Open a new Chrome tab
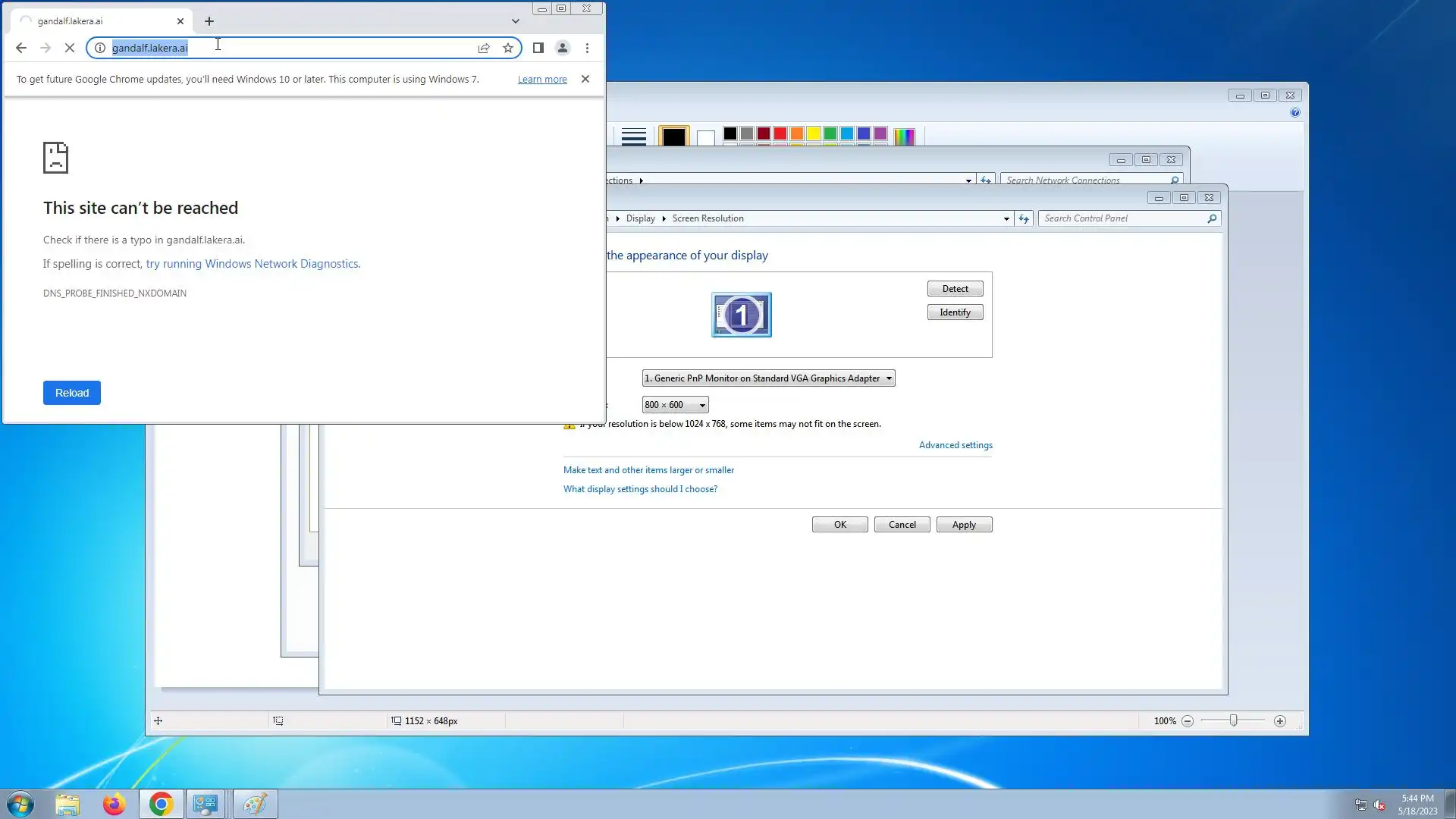 pyautogui.click(x=209, y=21)
